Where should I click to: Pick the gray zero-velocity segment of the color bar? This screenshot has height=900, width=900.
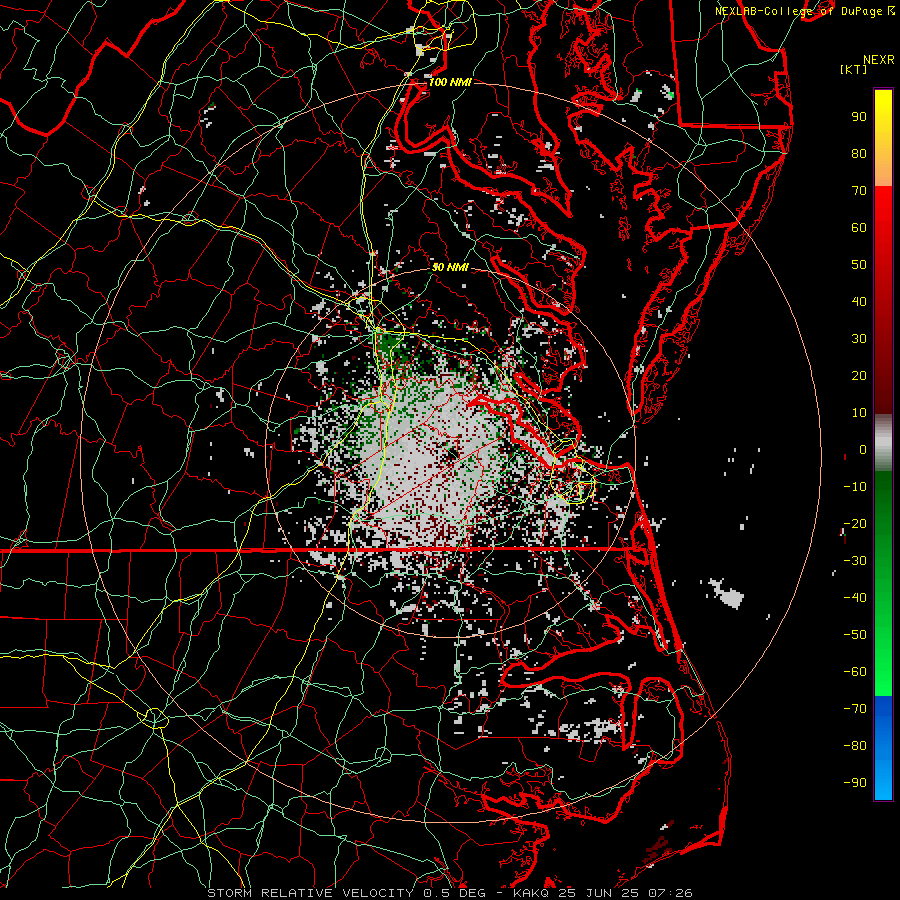(883, 443)
